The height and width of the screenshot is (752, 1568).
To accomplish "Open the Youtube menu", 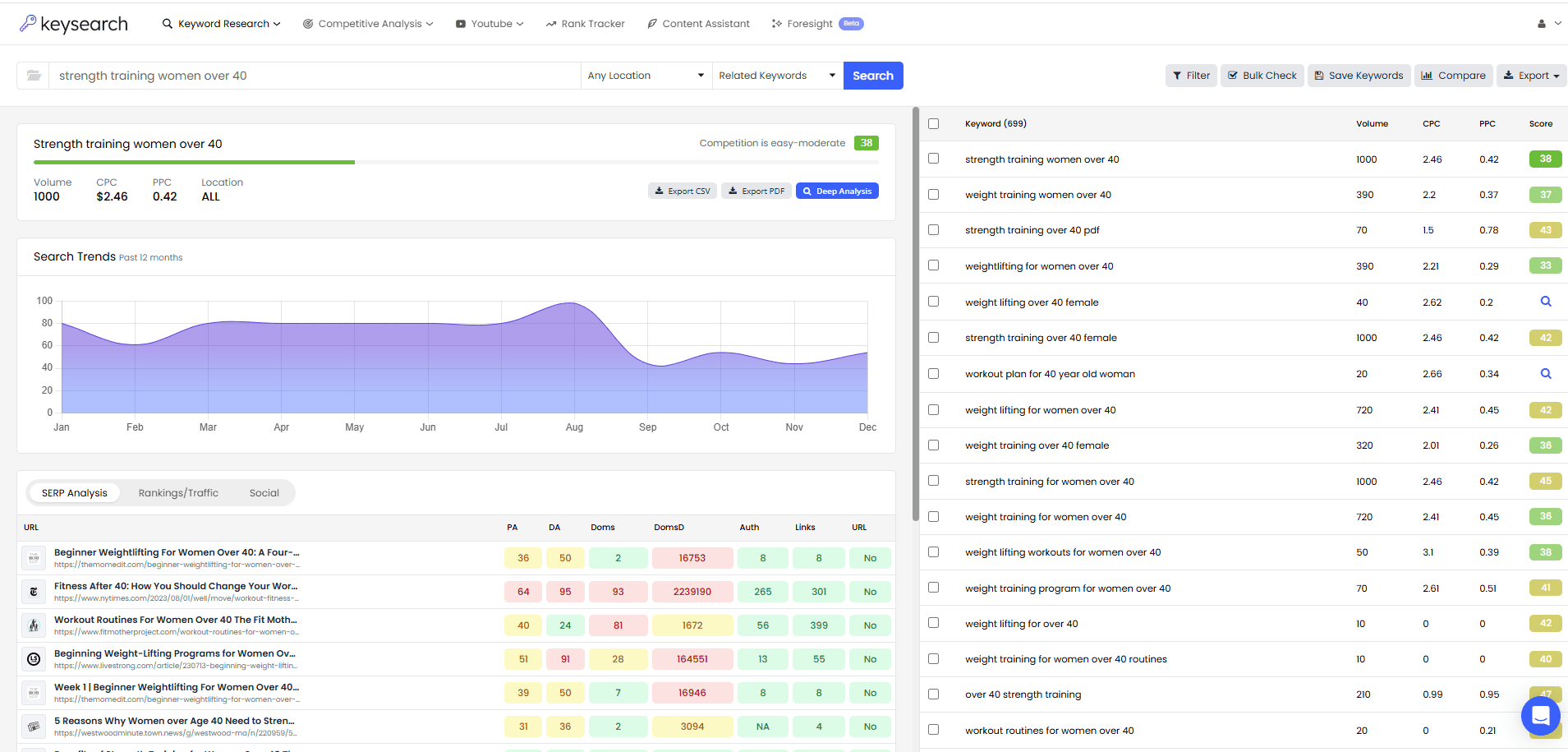I will point(489,23).
